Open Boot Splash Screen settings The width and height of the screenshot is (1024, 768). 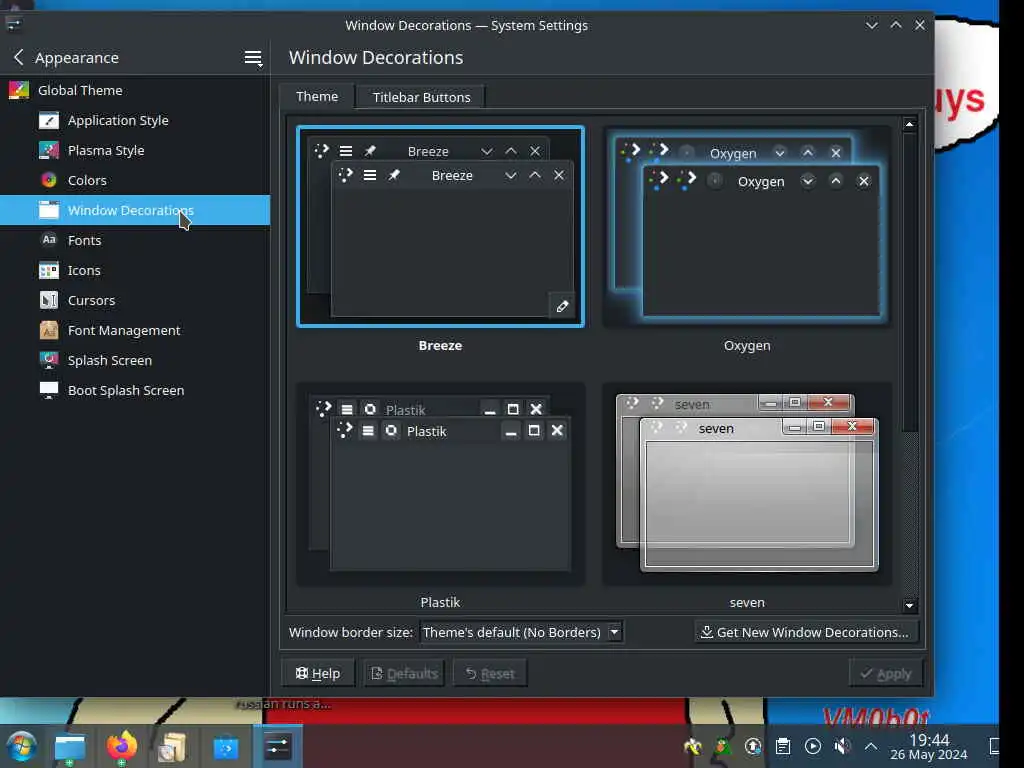[x=135, y=391]
